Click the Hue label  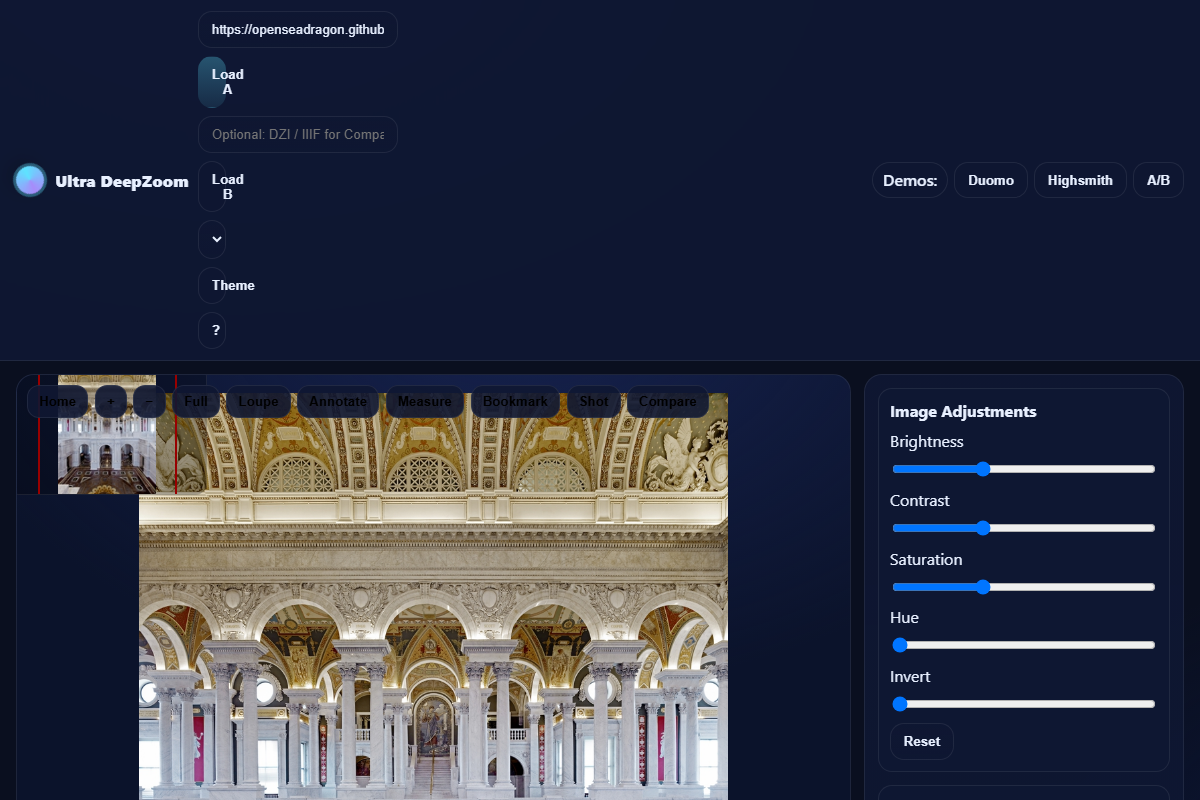904,618
